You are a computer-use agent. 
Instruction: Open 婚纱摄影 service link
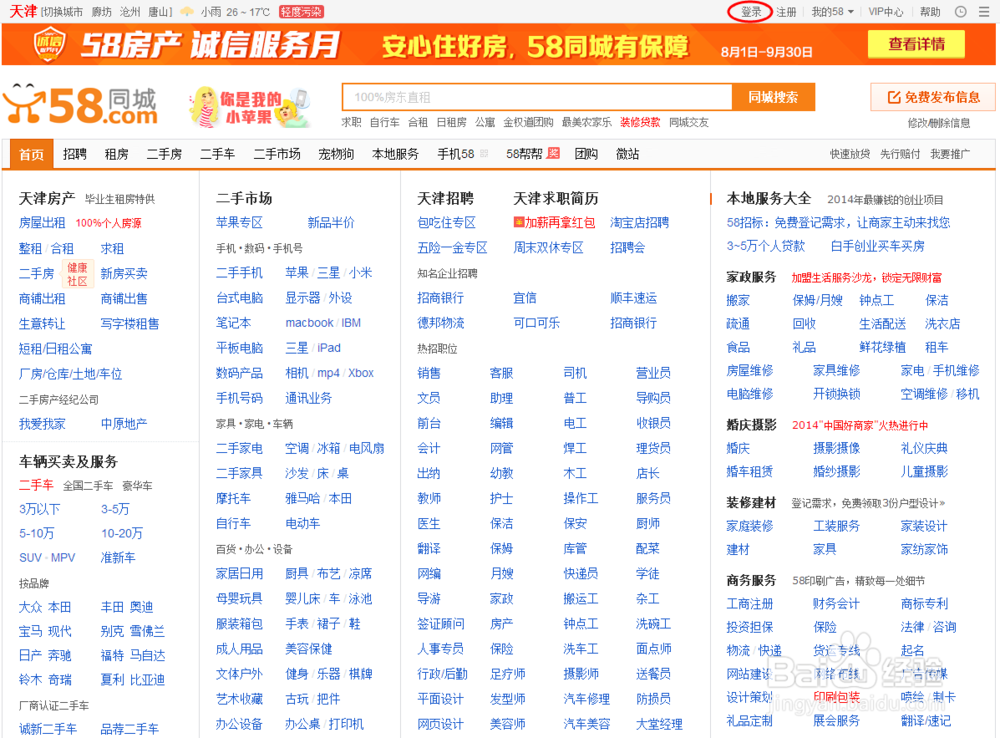pyautogui.click(x=836, y=471)
